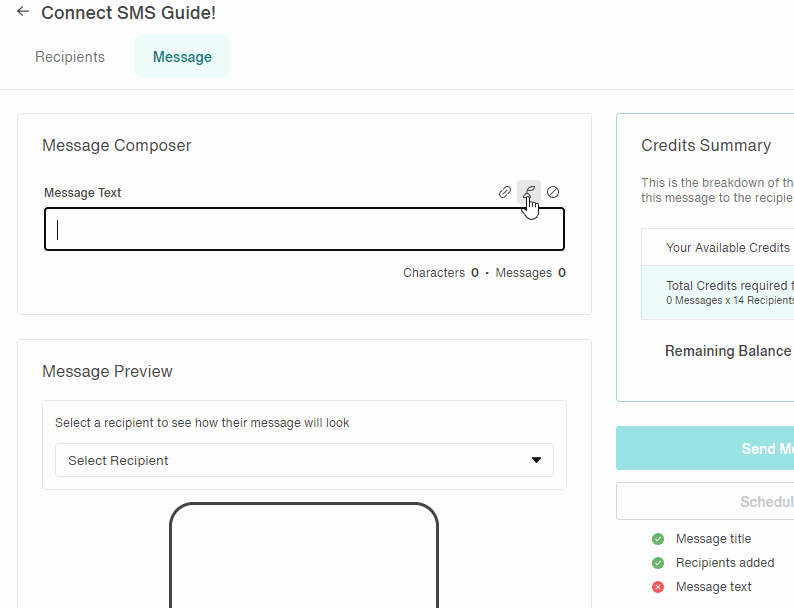Click the Message title checklist item
The height and width of the screenshot is (608, 794).
coord(713,539)
